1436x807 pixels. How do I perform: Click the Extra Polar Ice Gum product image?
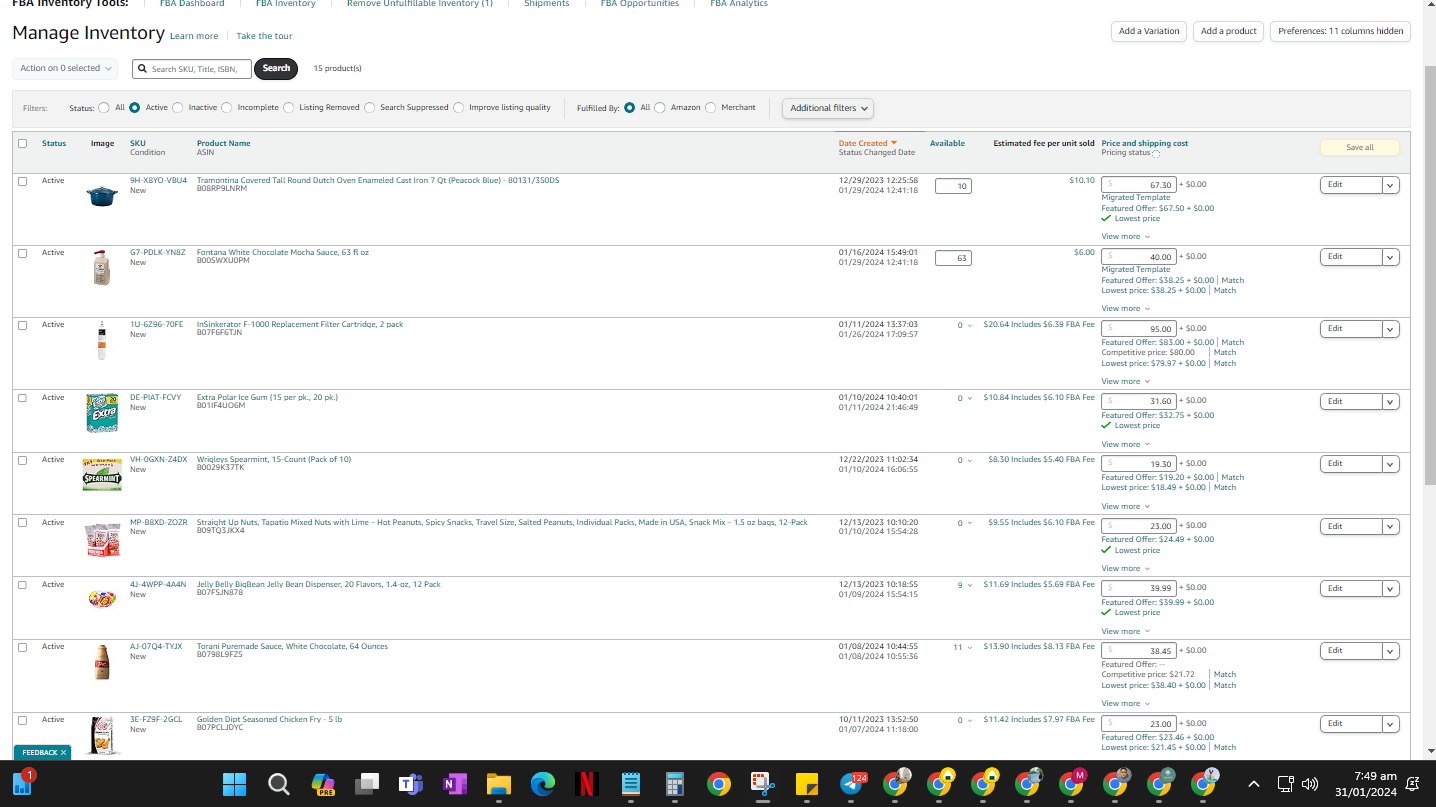click(102, 413)
